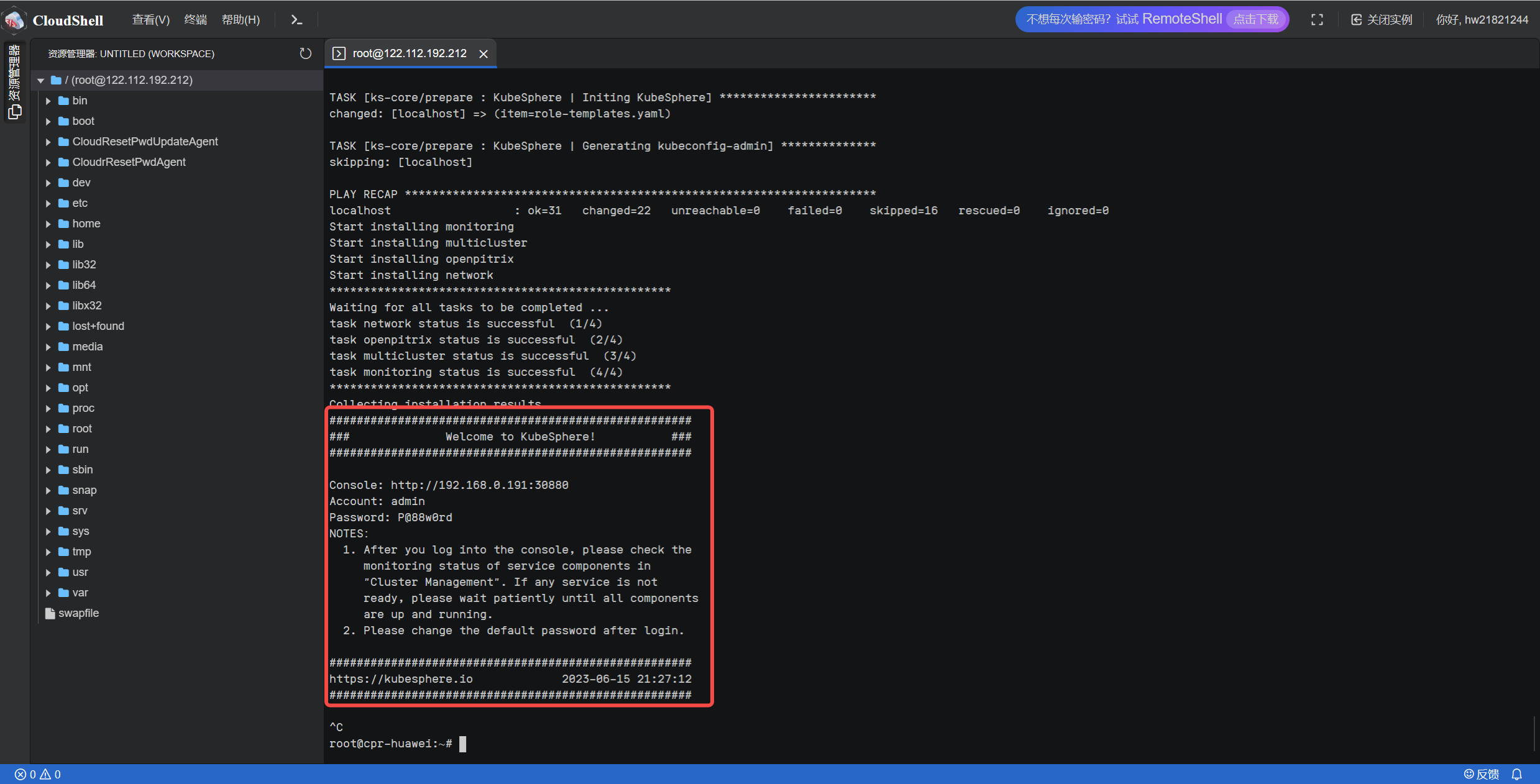This screenshot has width=1540, height=784.
Task: Click the Welcome to KubeSphere! text
Action: 520,437
